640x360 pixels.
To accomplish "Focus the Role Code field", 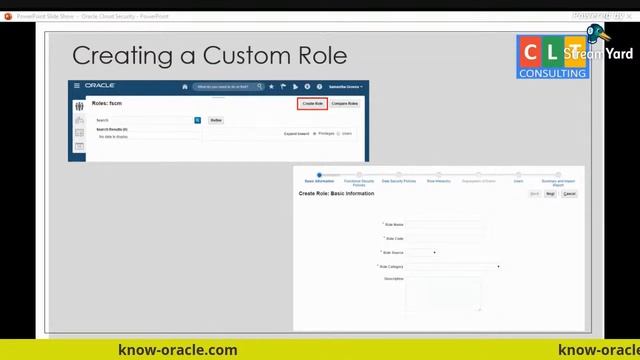I will pyautogui.click(x=444, y=238).
